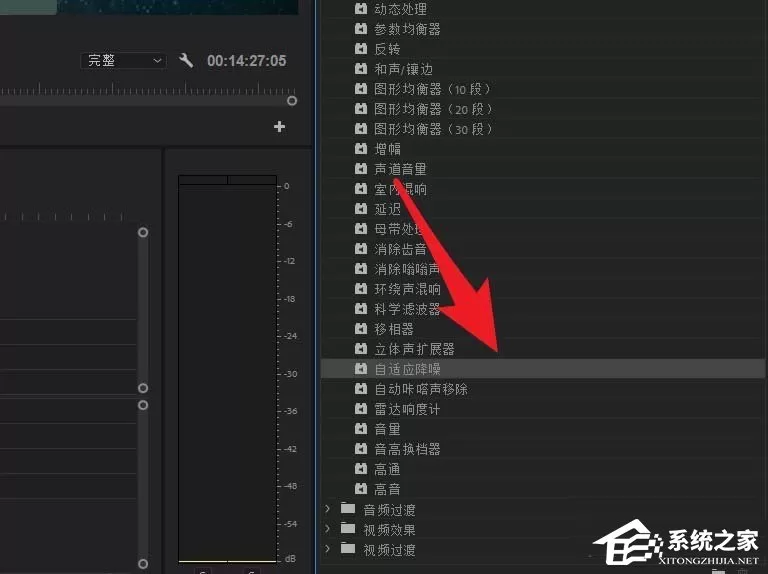Open the 完整 playback resolution dropdown
The height and width of the screenshot is (574, 768).
coord(123,61)
